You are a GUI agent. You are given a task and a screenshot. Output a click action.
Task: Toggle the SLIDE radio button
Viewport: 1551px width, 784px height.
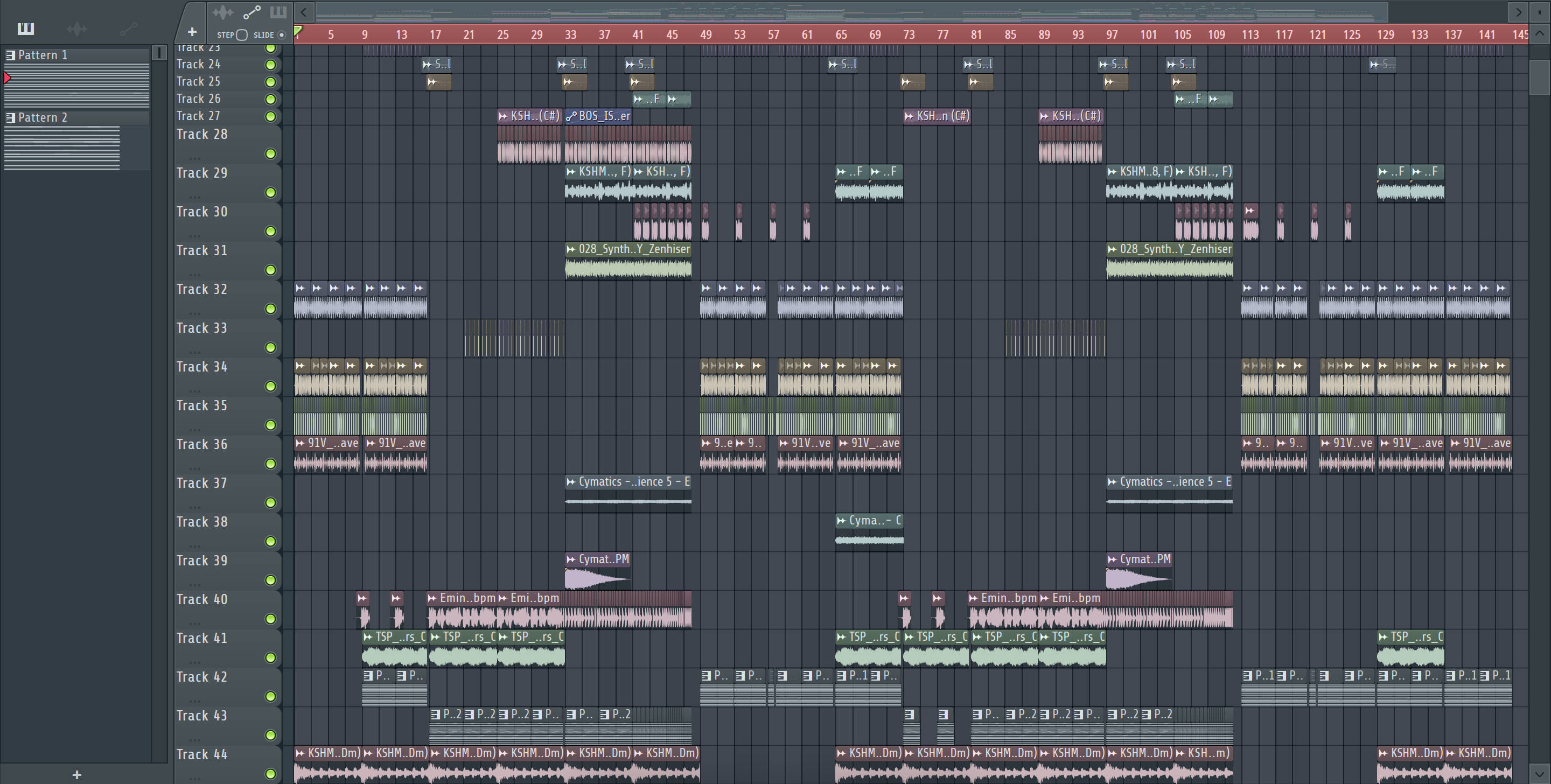point(281,35)
